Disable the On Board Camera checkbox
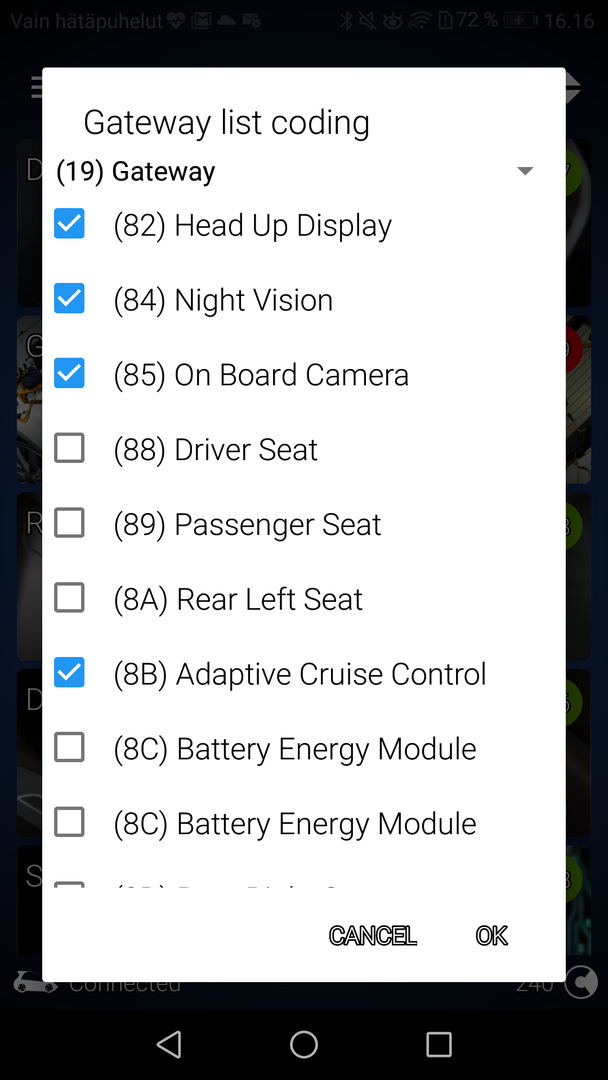The image size is (608, 1080). click(x=69, y=374)
